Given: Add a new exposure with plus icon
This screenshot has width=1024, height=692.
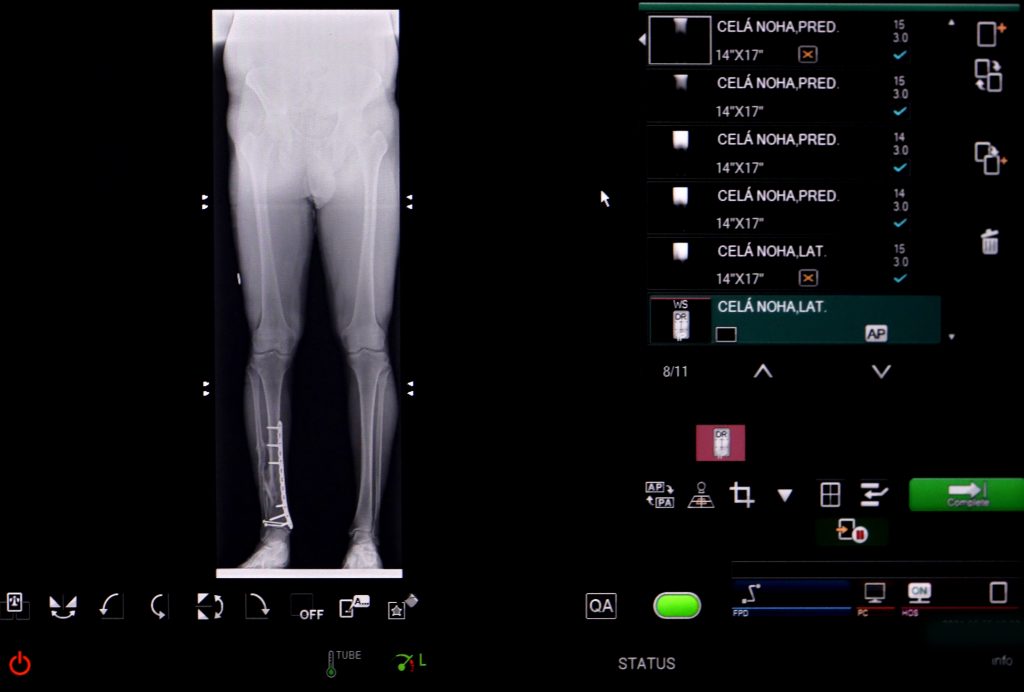Looking at the screenshot, I should coord(989,33).
